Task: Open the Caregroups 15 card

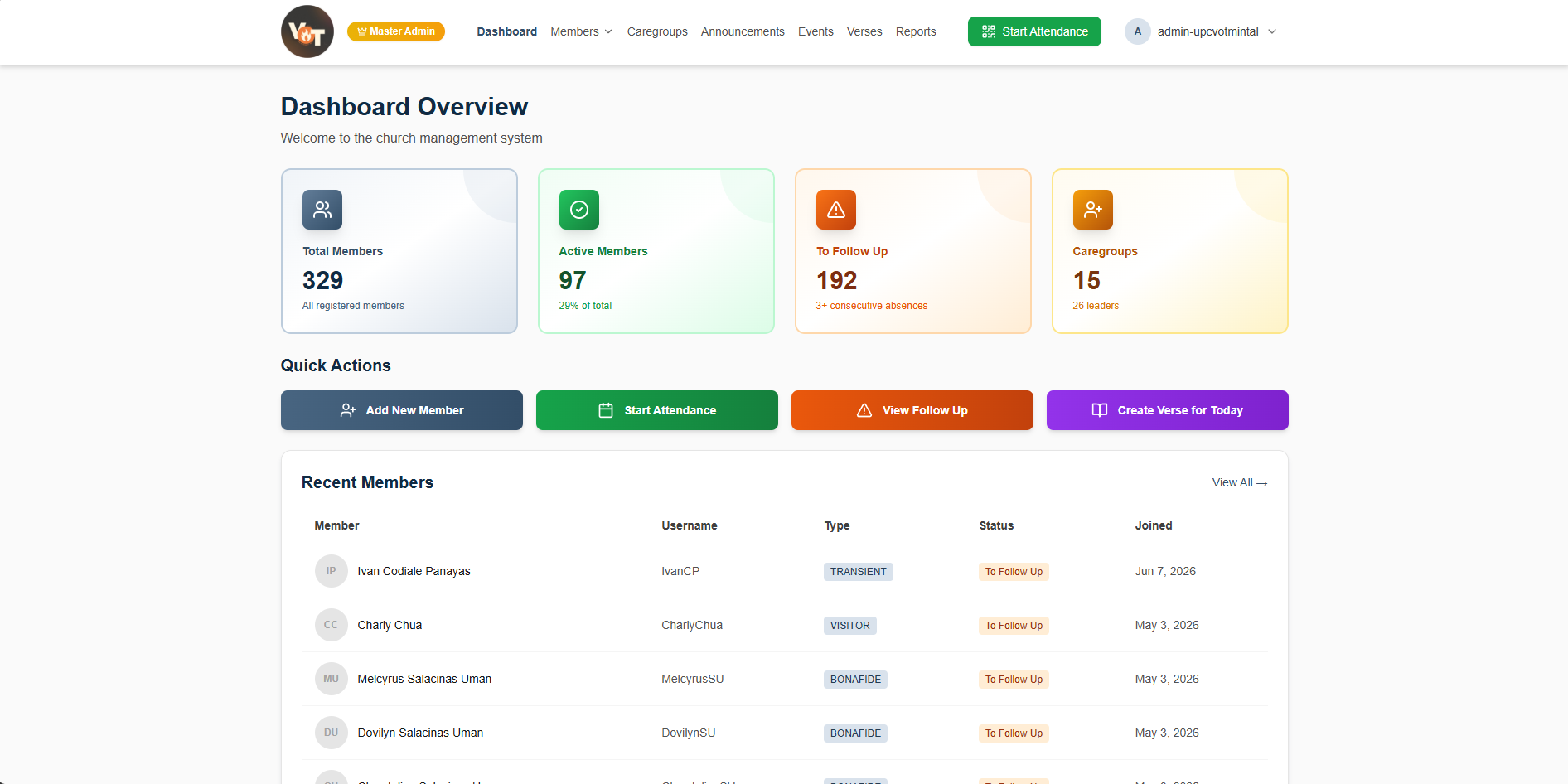Action: (x=1170, y=251)
